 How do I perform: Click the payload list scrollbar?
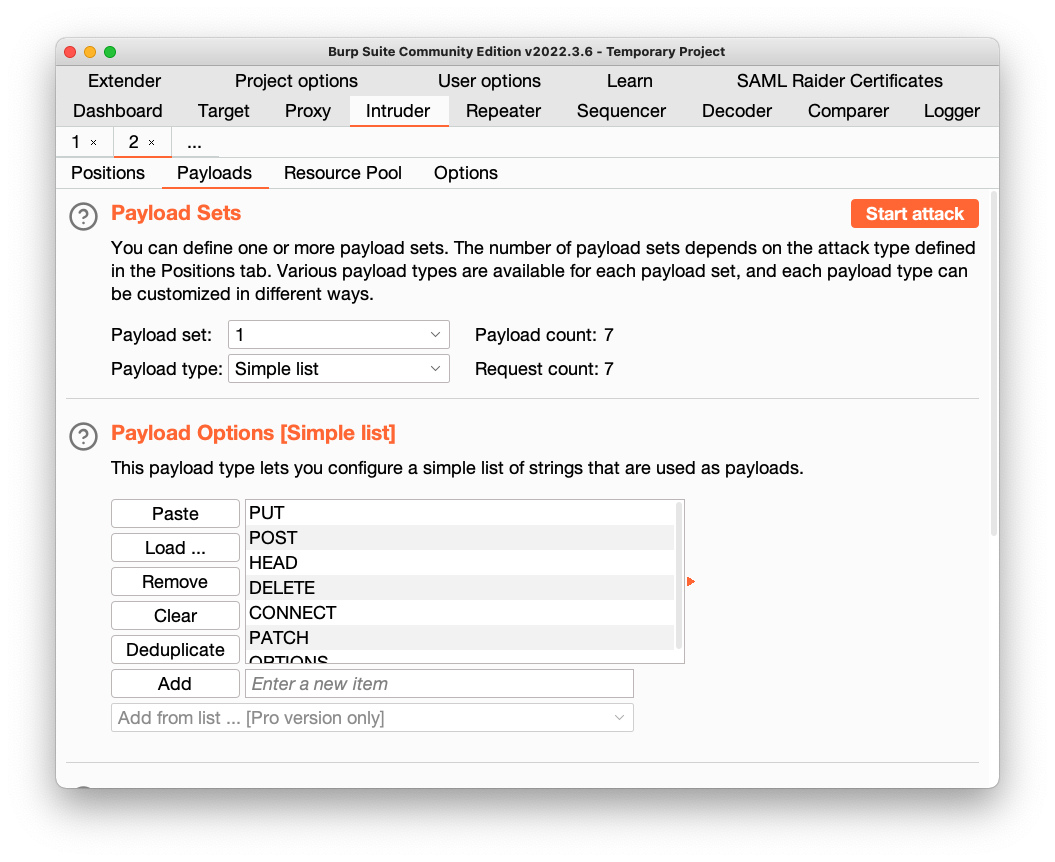coord(679,575)
